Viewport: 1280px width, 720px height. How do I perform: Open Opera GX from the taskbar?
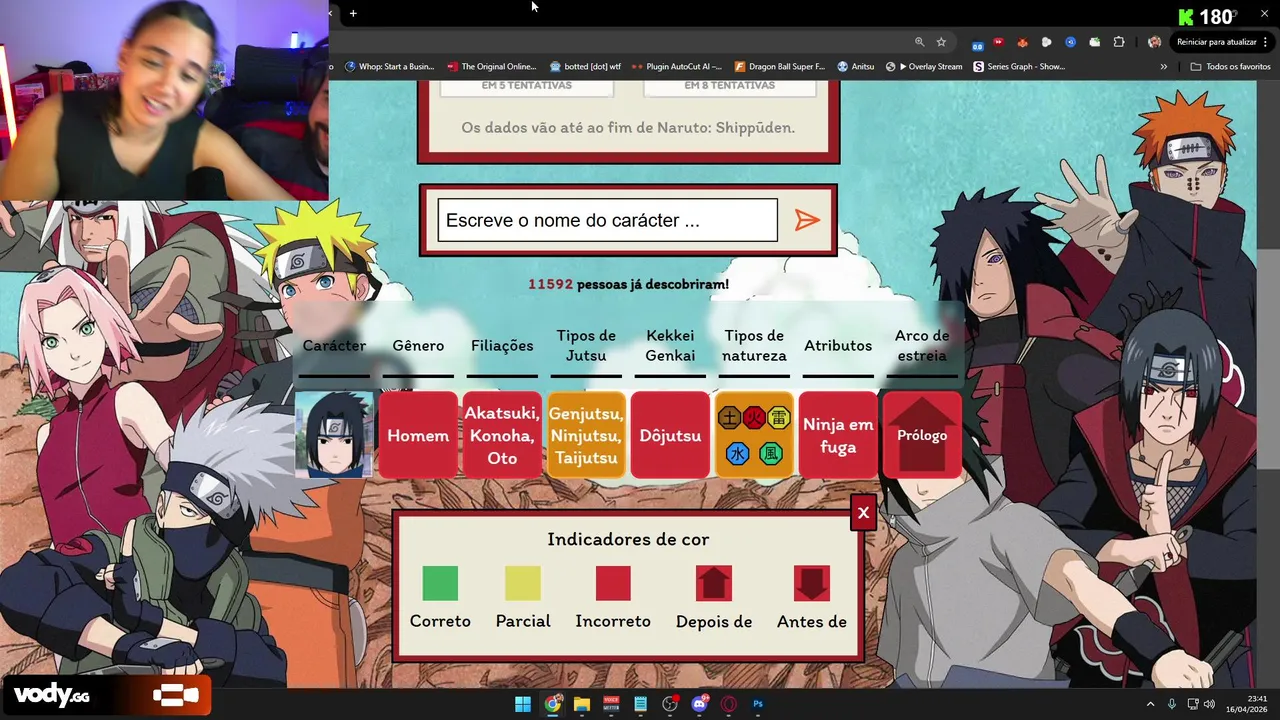tap(729, 704)
